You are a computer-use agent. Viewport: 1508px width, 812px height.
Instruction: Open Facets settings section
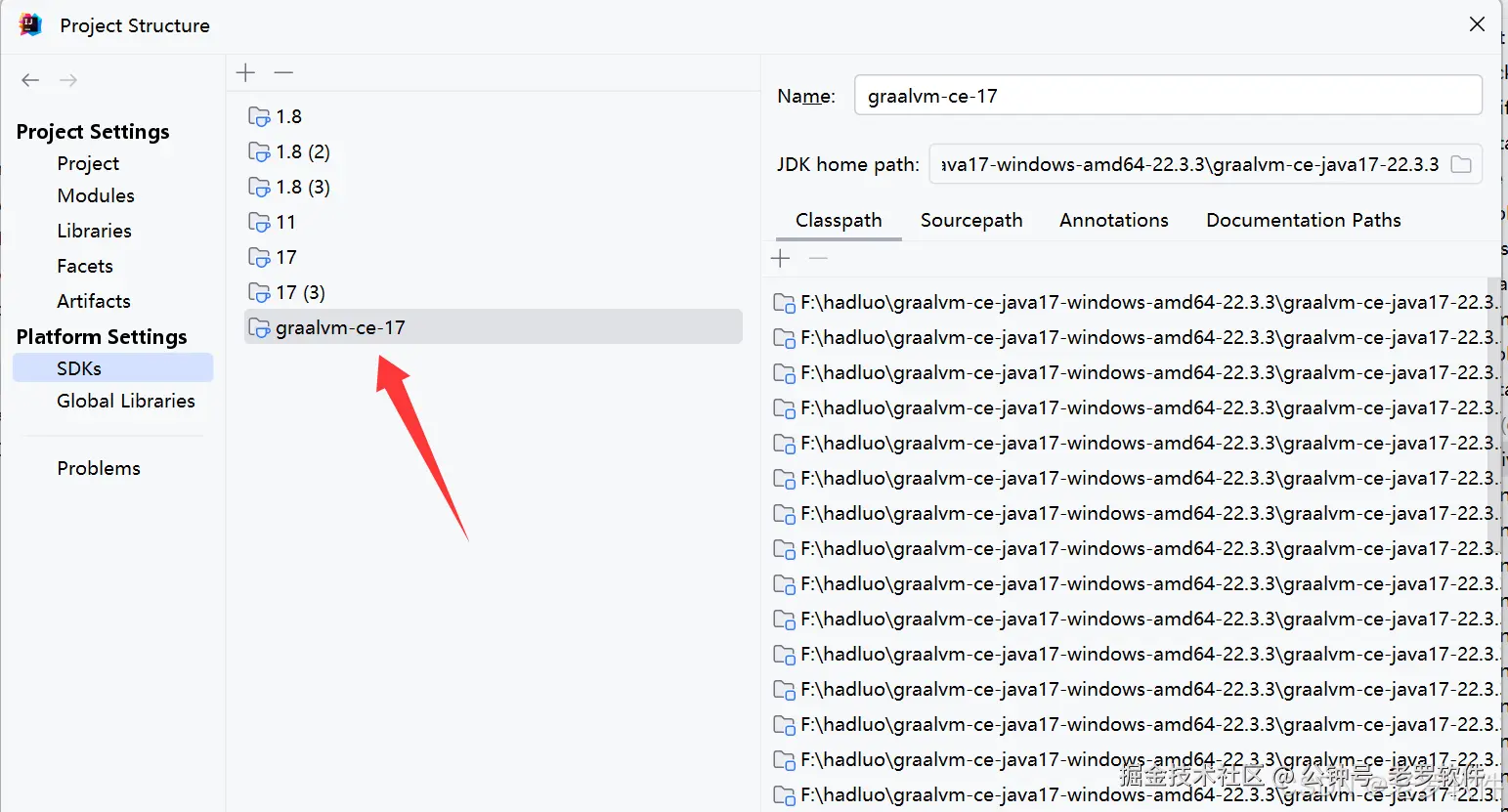pyautogui.click(x=85, y=266)
